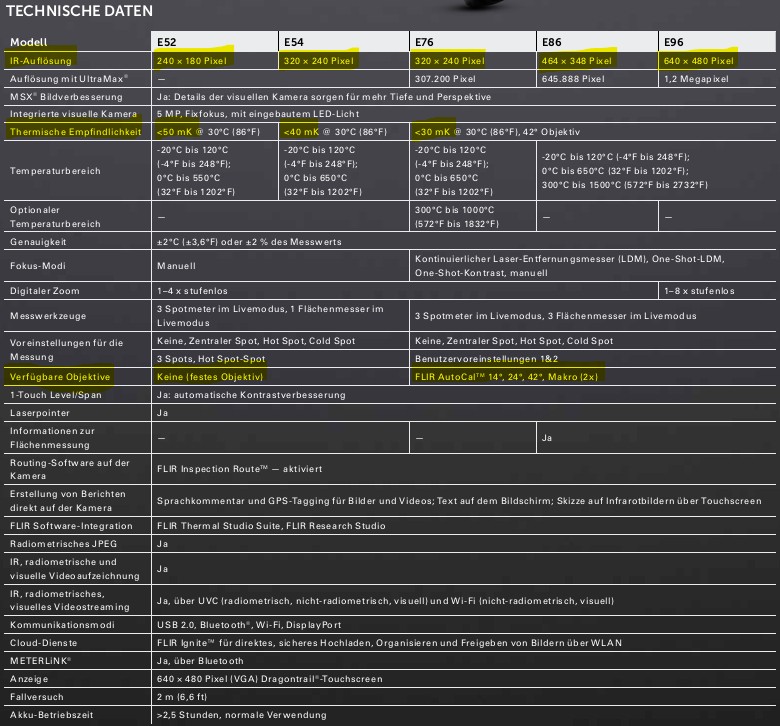Click the Cloud-Dienste FLIR Ignite description

389,643
